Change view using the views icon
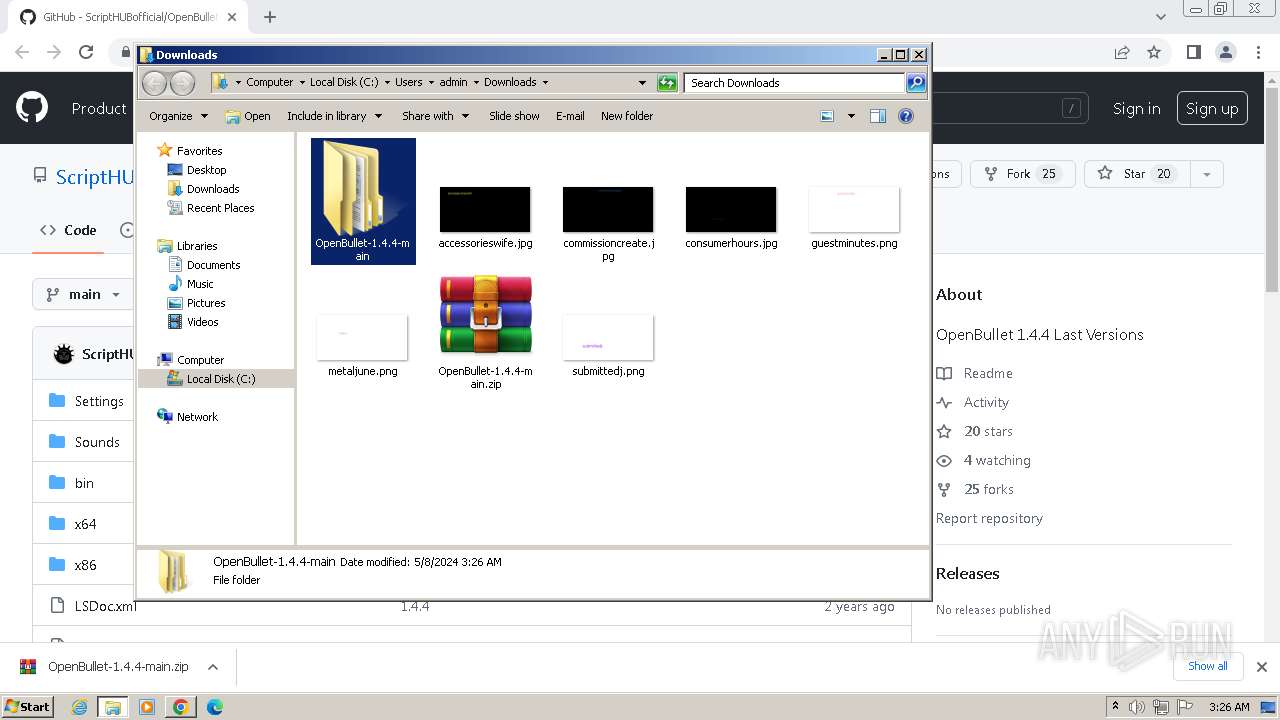Viewport: 1280px width, 720px height. click(x=827, y=116)
